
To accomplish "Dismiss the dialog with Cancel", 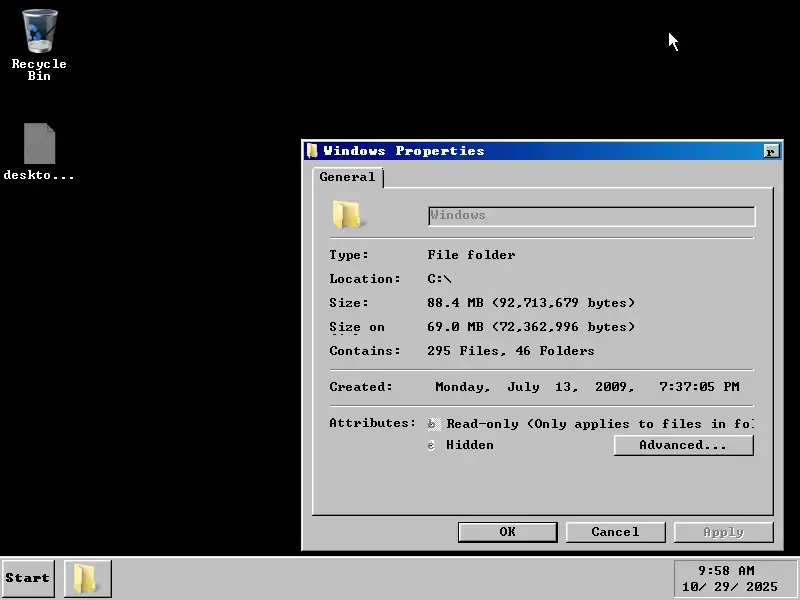I will point(615,531).
